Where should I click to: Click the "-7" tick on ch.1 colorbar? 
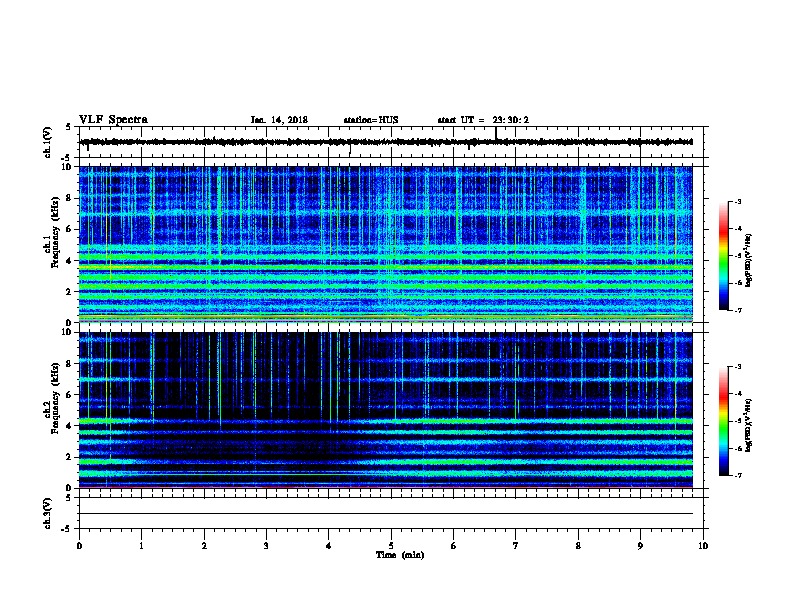738,310
